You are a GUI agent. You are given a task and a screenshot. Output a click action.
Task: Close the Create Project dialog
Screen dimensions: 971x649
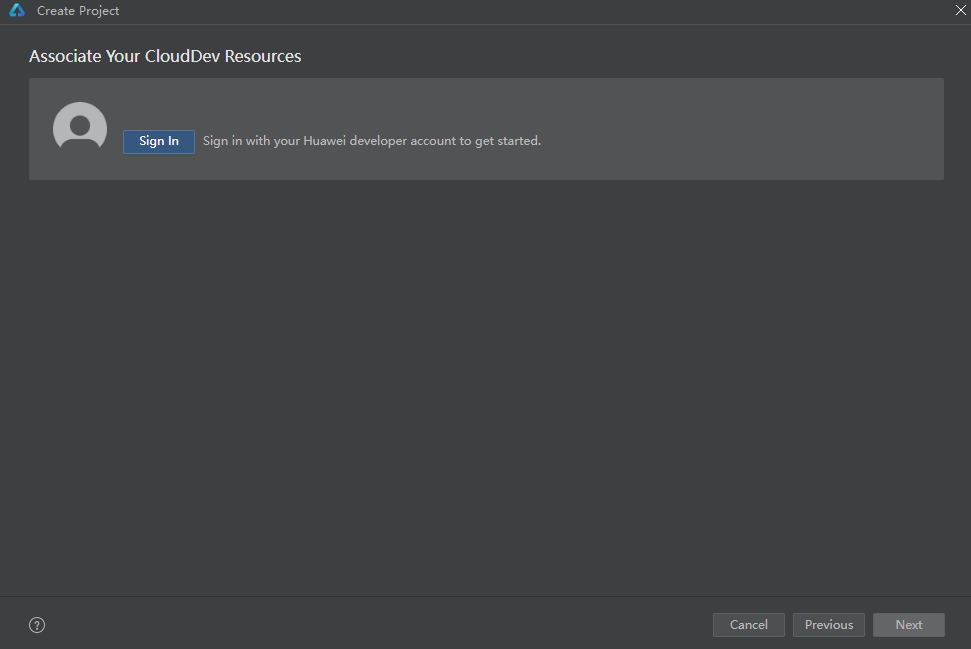(961, 11)
